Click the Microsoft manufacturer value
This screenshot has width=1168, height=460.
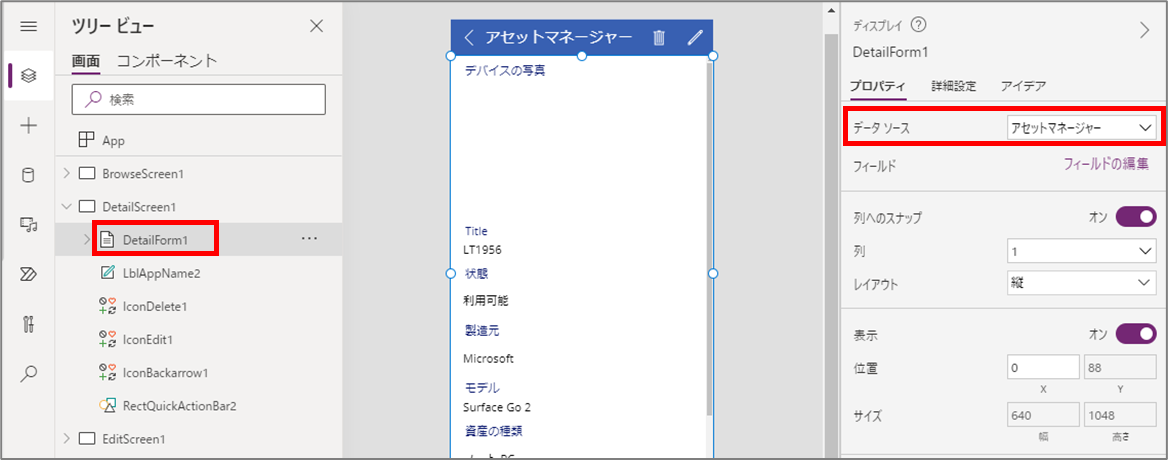[x=489, y=359]
